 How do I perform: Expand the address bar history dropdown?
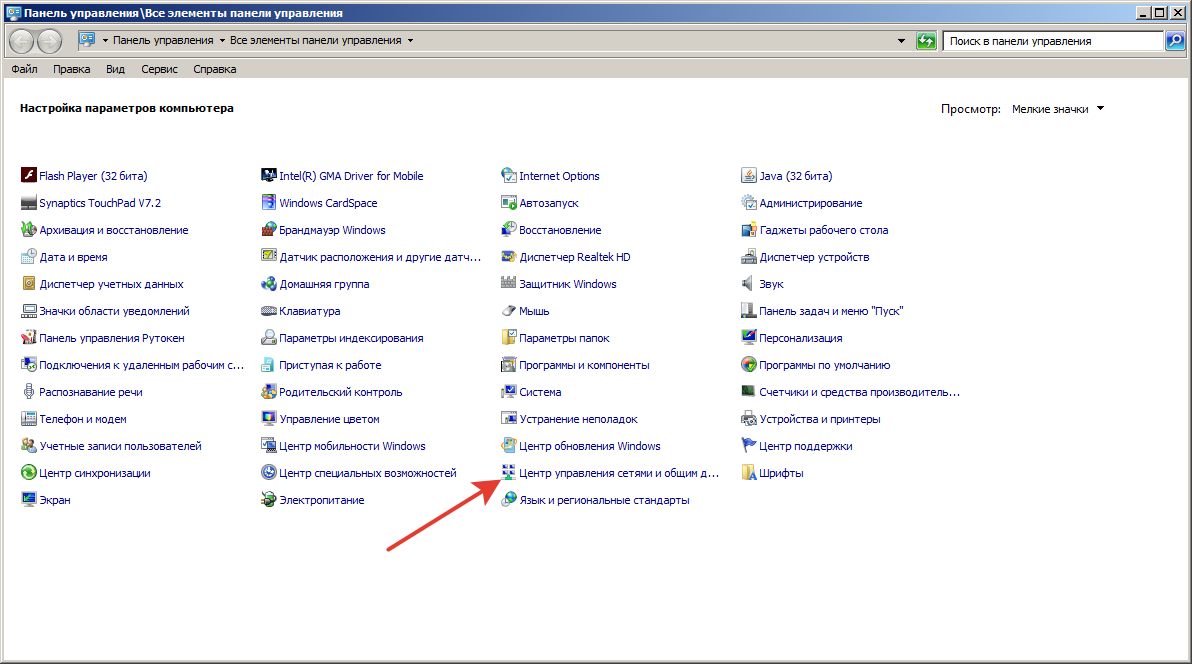click(901, 41)
